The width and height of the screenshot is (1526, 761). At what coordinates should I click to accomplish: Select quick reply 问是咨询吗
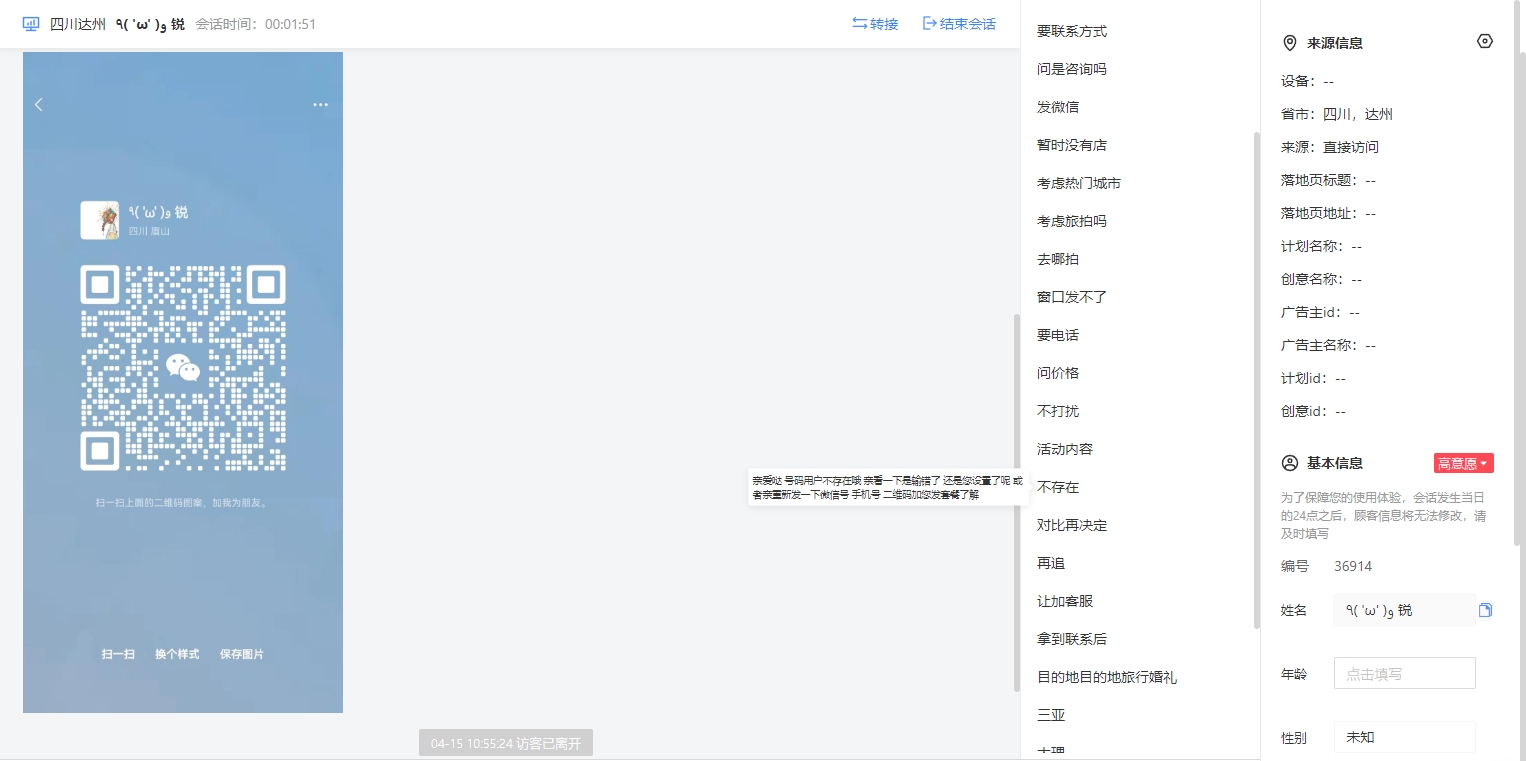(x=1072, y=69)
